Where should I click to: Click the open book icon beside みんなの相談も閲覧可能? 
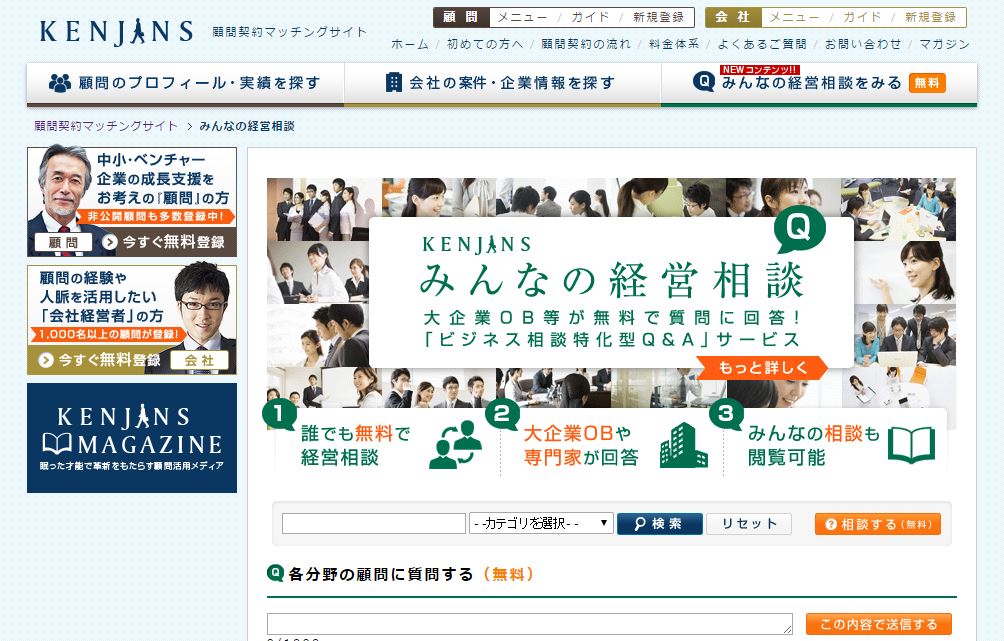[911, 444]
